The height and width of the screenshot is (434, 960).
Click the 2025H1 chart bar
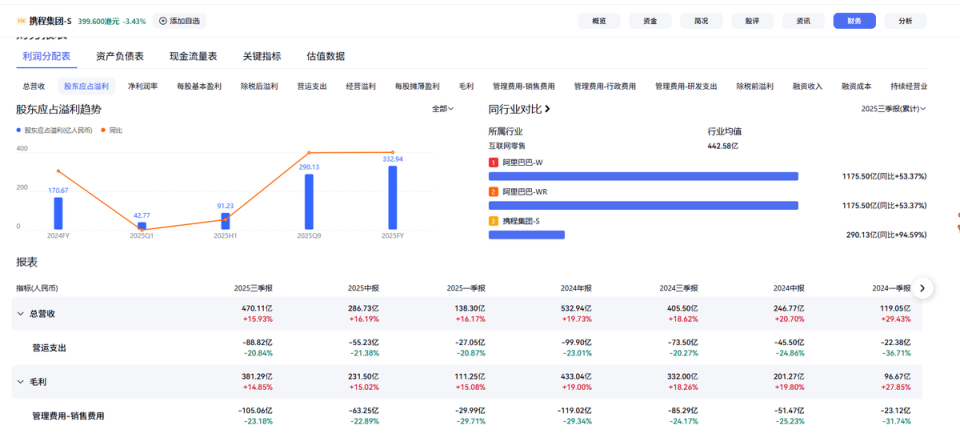click(x=225, y=221)
